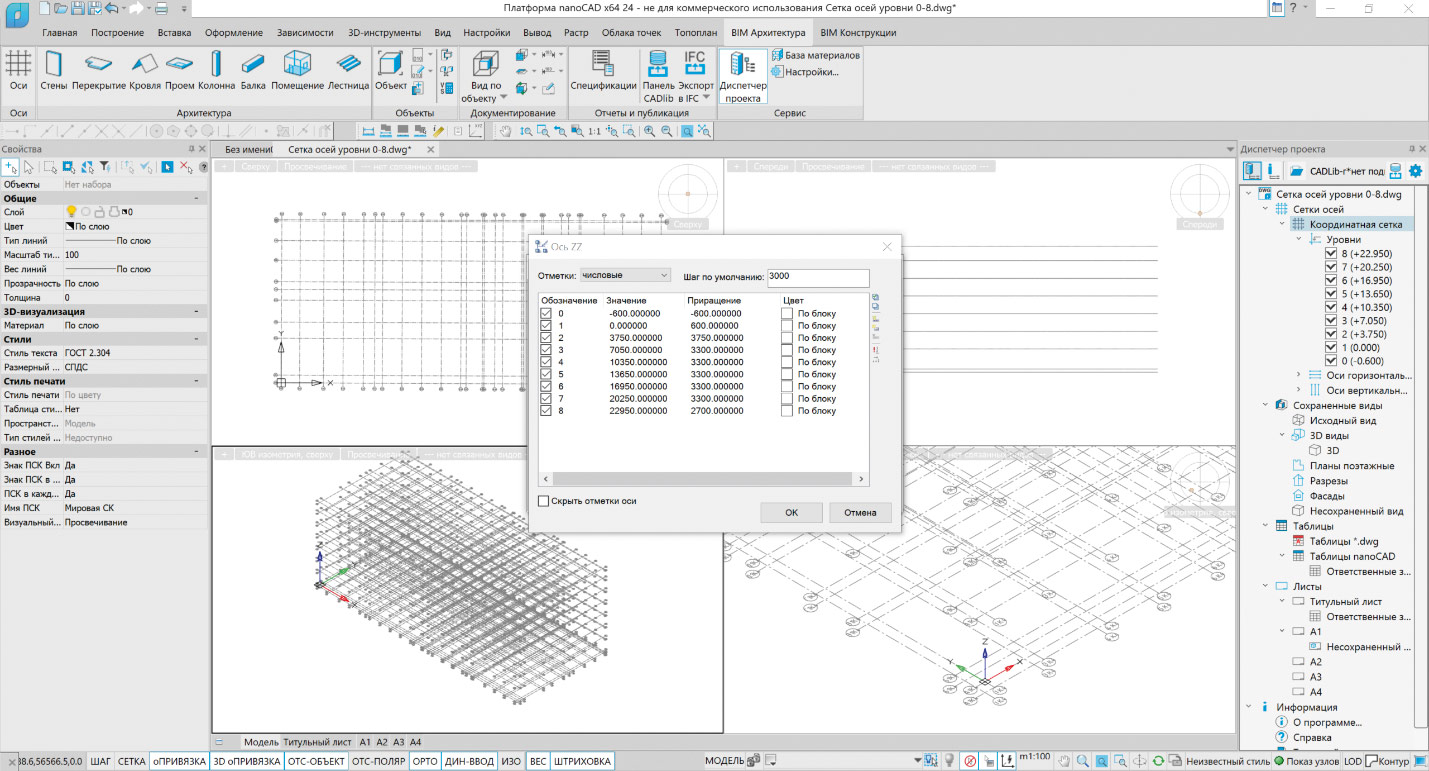Select the Лестница stair tool

pyautogui.click(x=348, y=71)
